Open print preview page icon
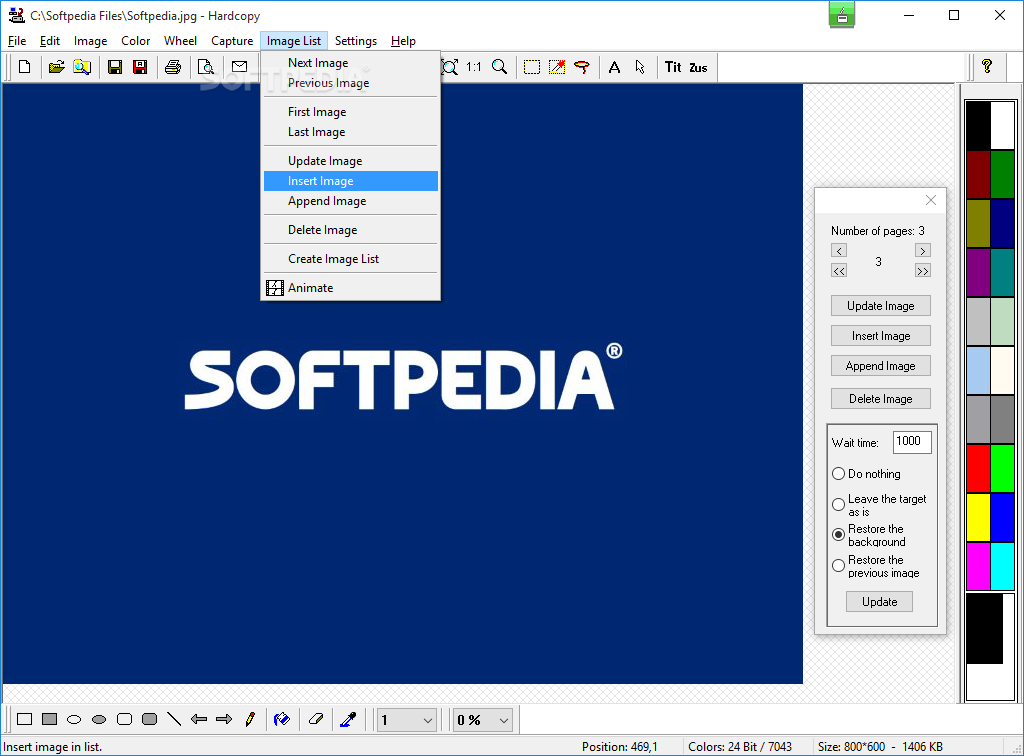Image resolution: width=1024 pixels, height=756 pixels. tap(206, 67)
